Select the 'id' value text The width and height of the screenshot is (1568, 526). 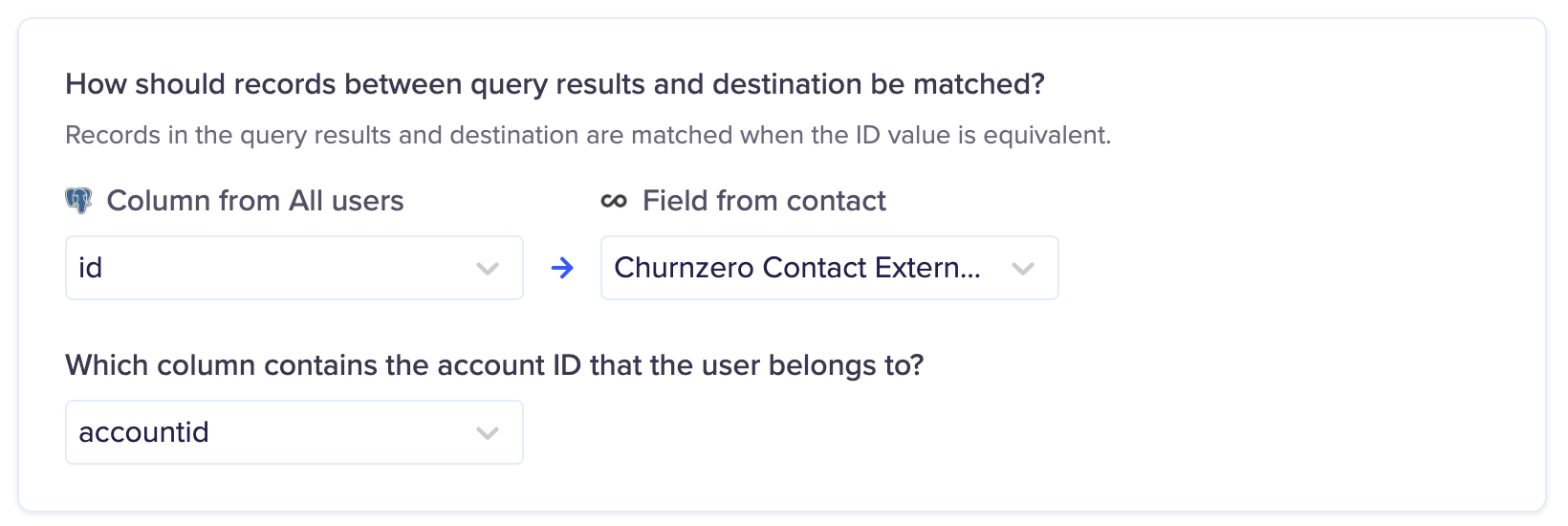coord(90,268)
